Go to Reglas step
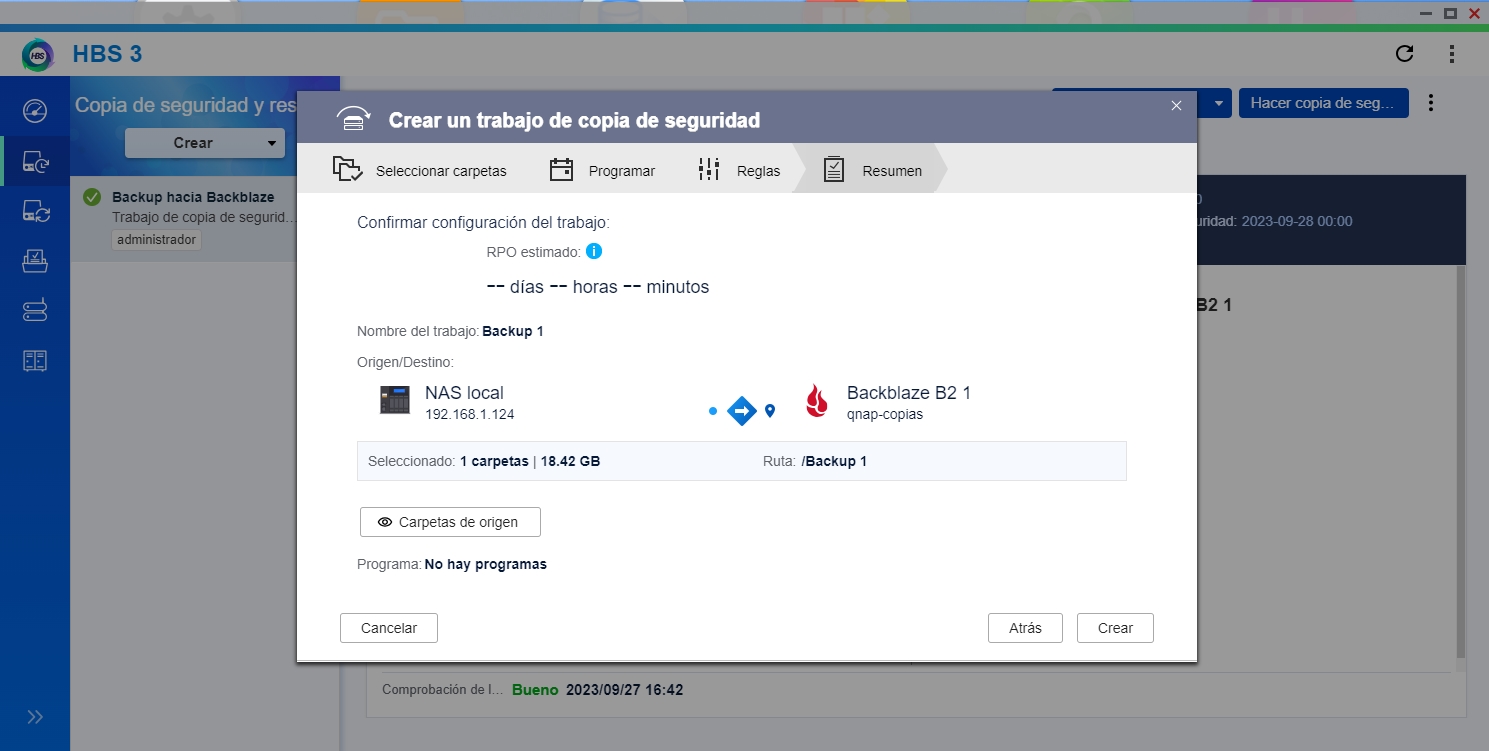 coord(739,170)
